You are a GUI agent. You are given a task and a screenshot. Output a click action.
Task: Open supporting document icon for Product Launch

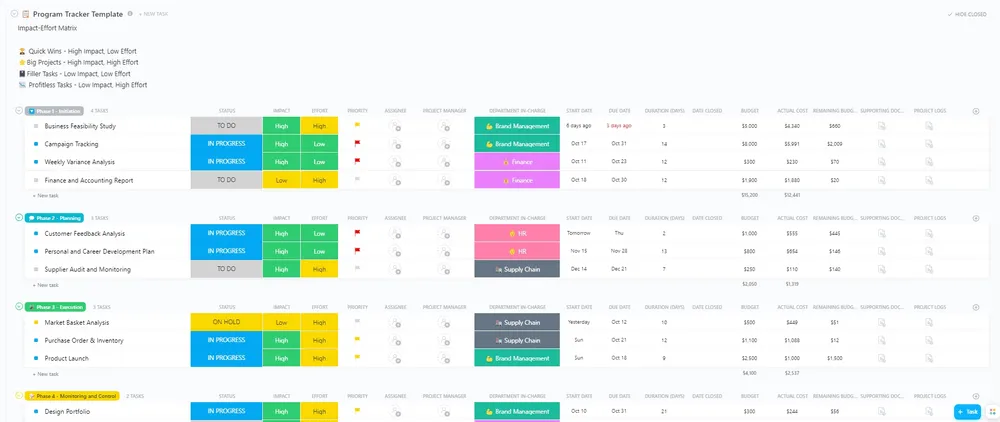coord(881,358)
